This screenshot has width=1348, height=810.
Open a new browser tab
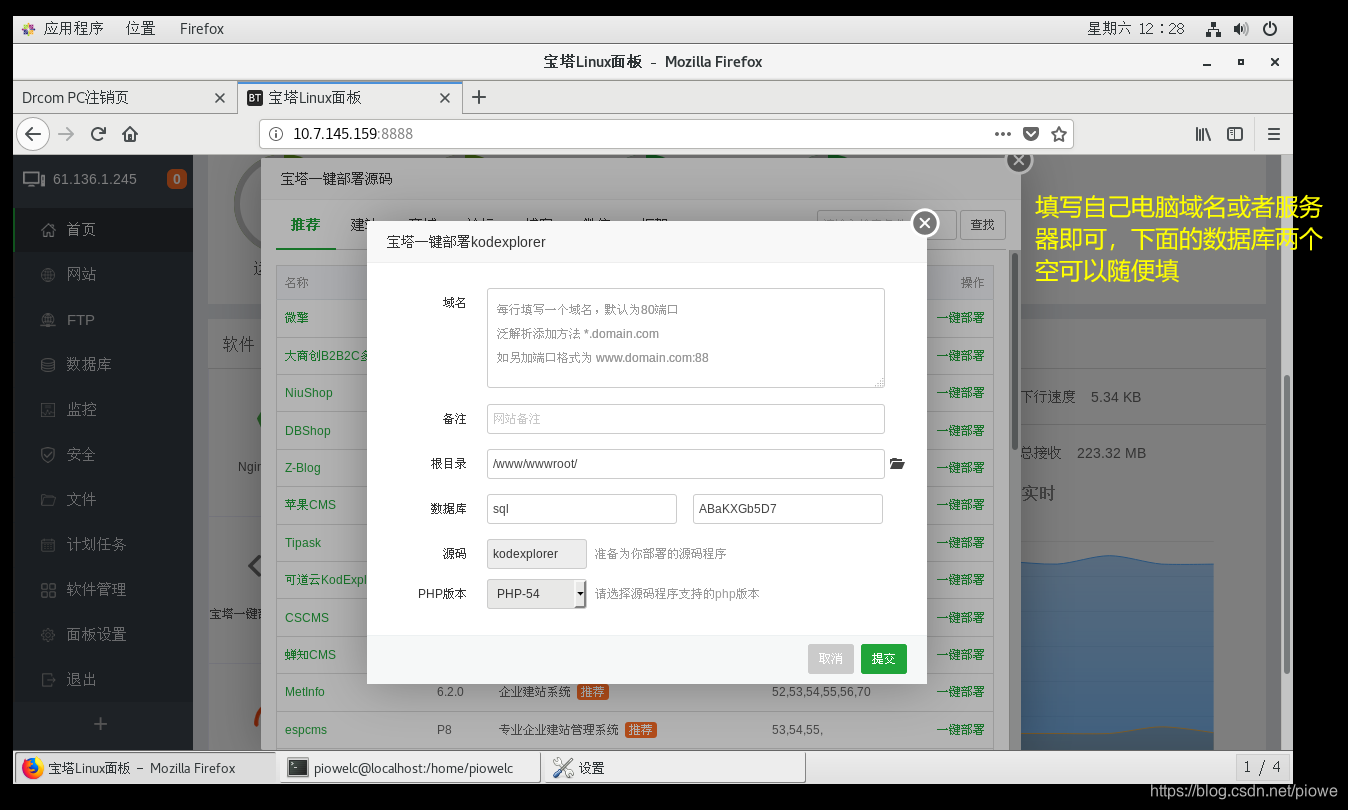tap(479, 97)
